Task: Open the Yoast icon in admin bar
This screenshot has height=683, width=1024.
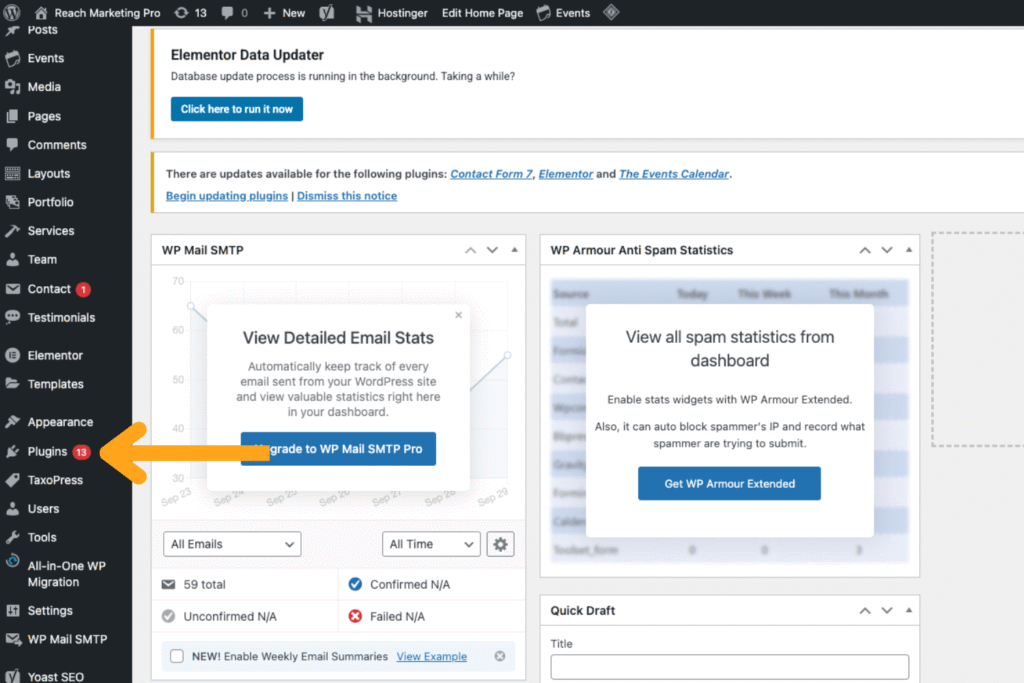Action: 327,12
